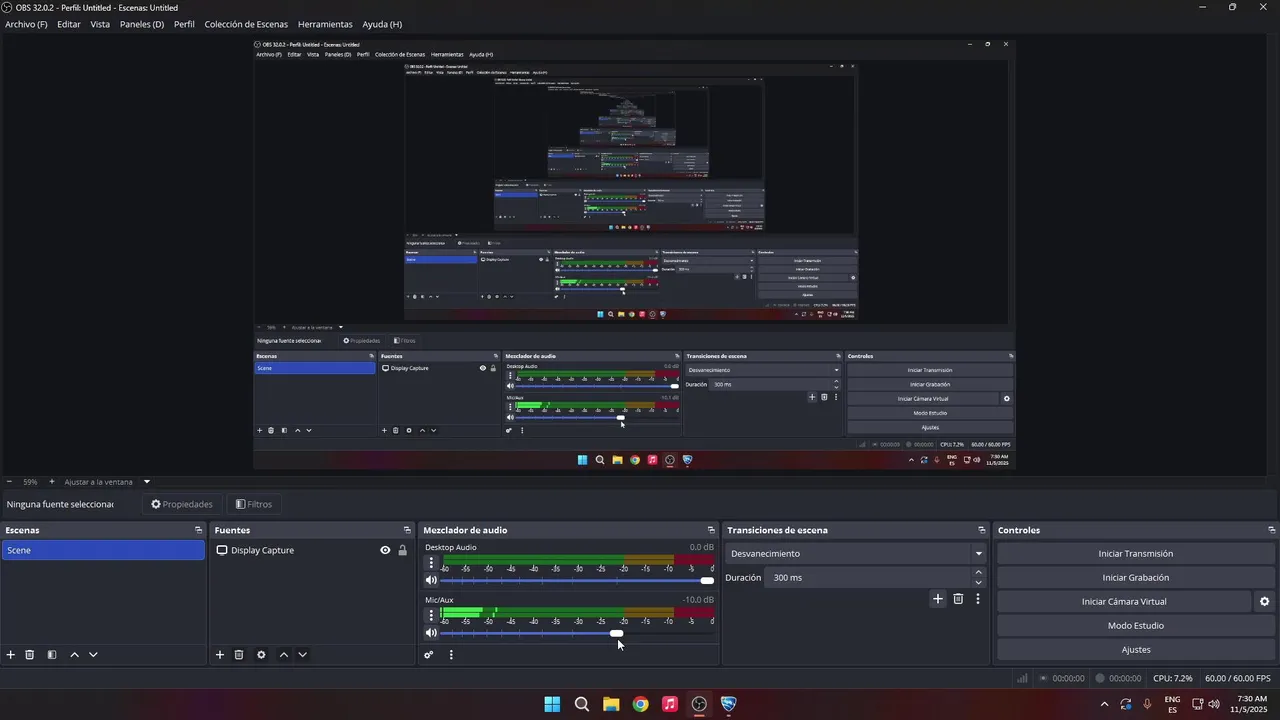The width and height of the screenshot is (1280, 720).
Task: Open Desktop Audio three-dot options
Action: [432, 563]
